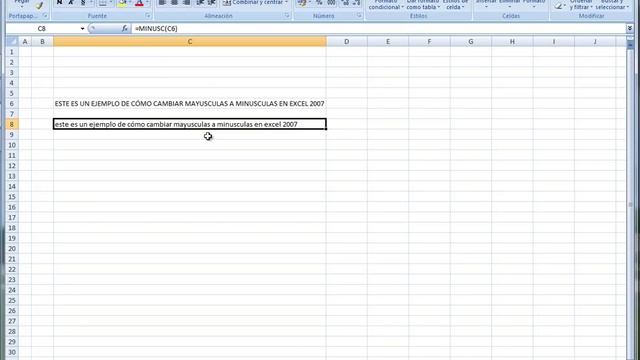Open the font color dropdown arrow
Image resolution: width=640 pixels, height=360 pixels.
point(147,2)
